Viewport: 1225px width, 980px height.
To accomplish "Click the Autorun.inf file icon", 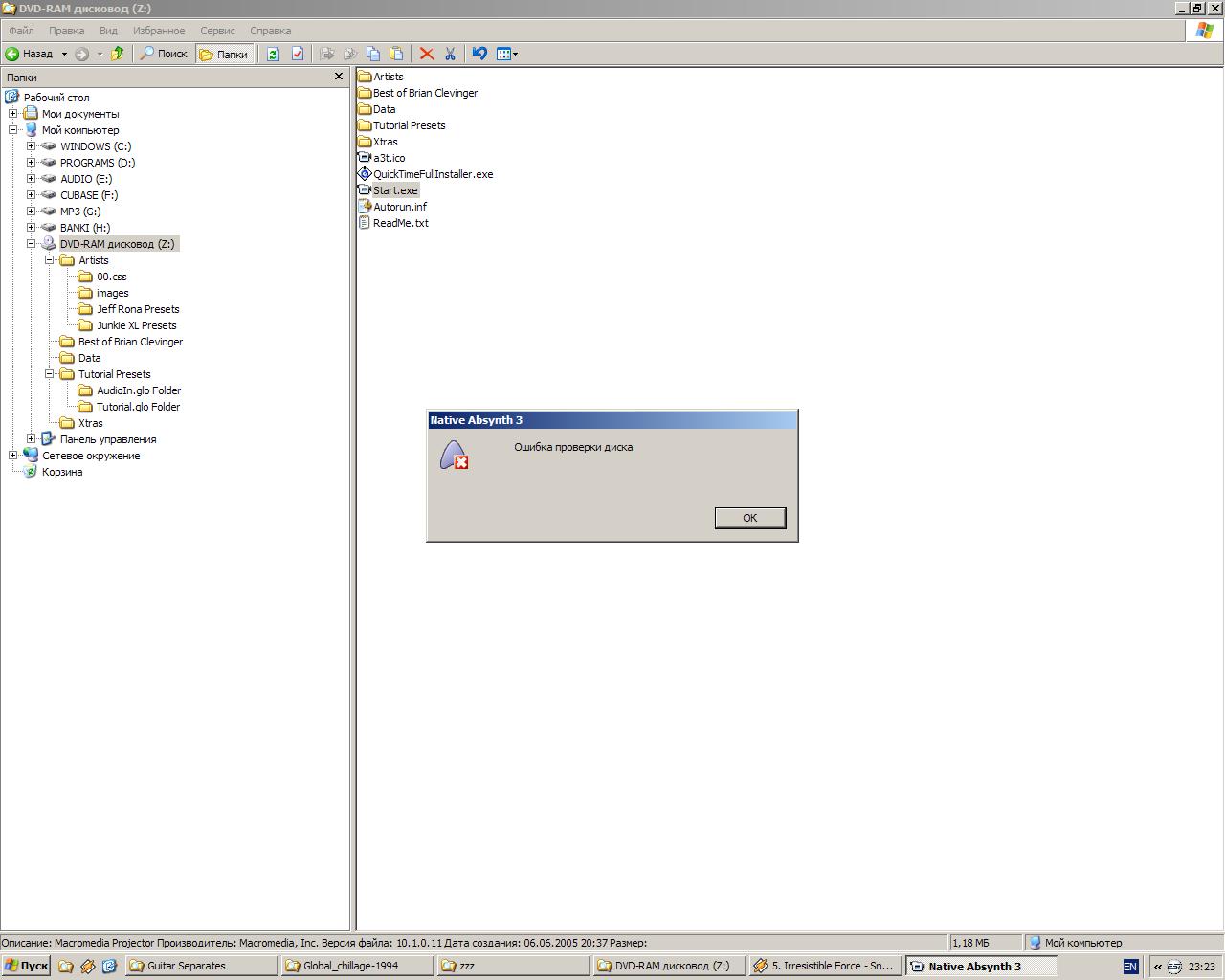I will [x=365, y=207].
